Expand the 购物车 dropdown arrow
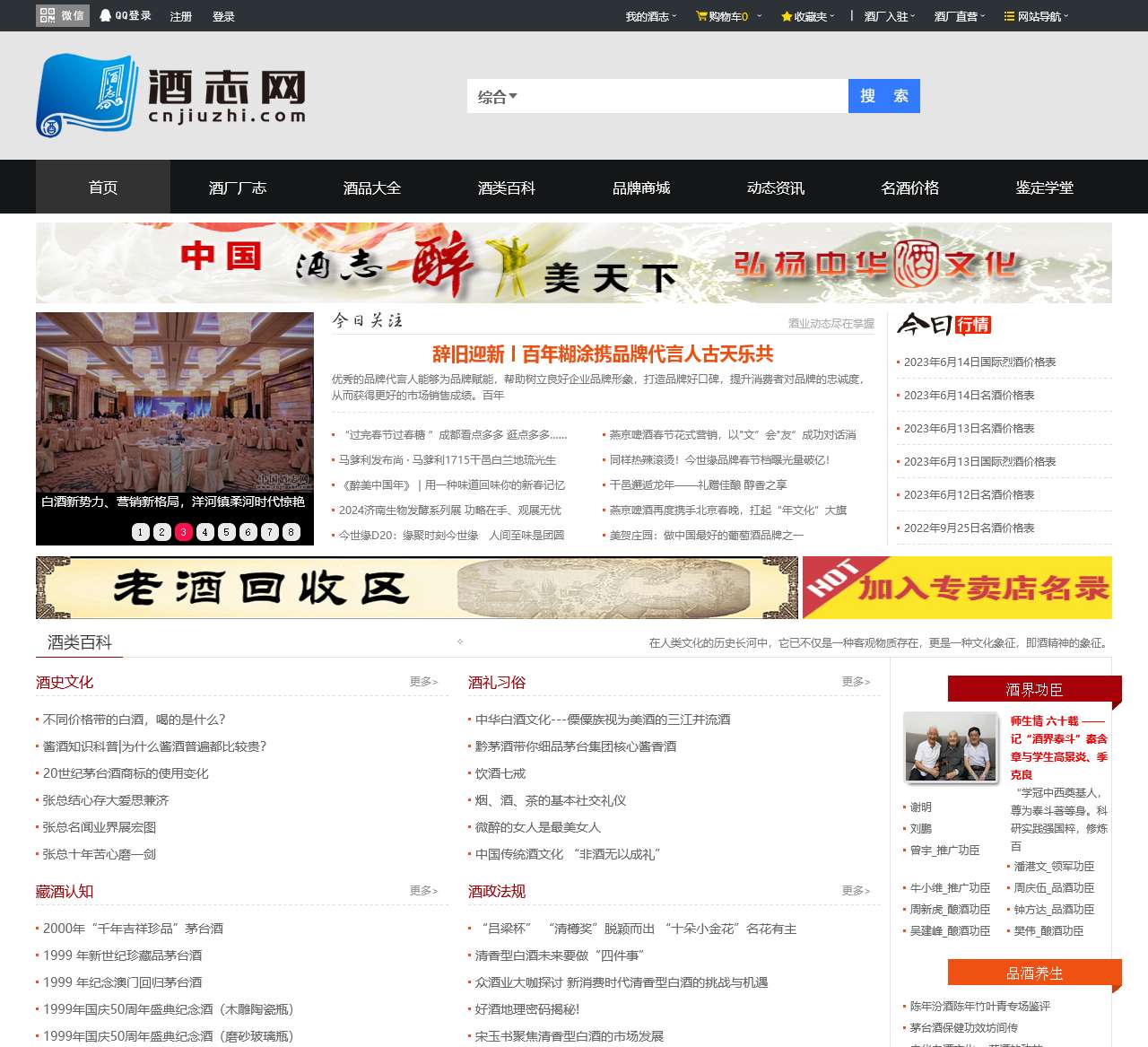 pos(759,16)
